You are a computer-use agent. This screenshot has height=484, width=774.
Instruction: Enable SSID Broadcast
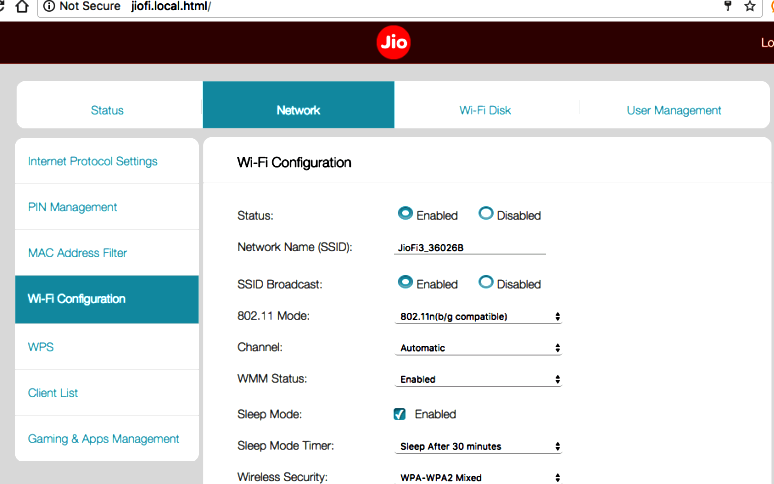pyautogui.click(x=405, y=282)
